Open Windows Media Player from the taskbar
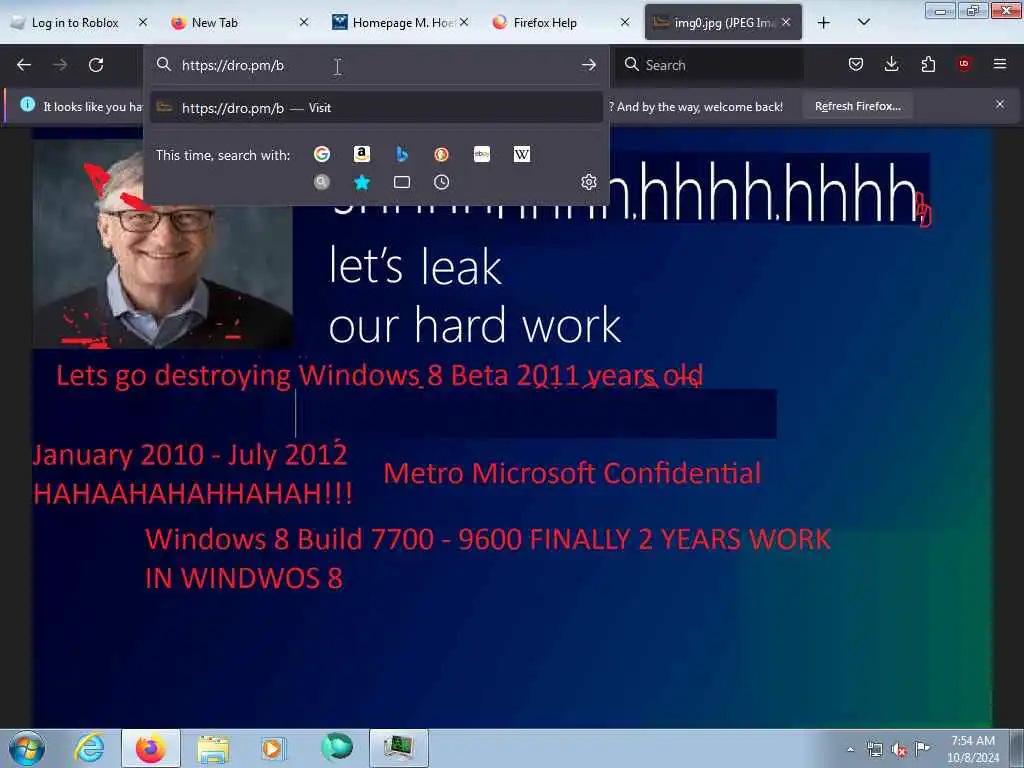 [274, 748]
